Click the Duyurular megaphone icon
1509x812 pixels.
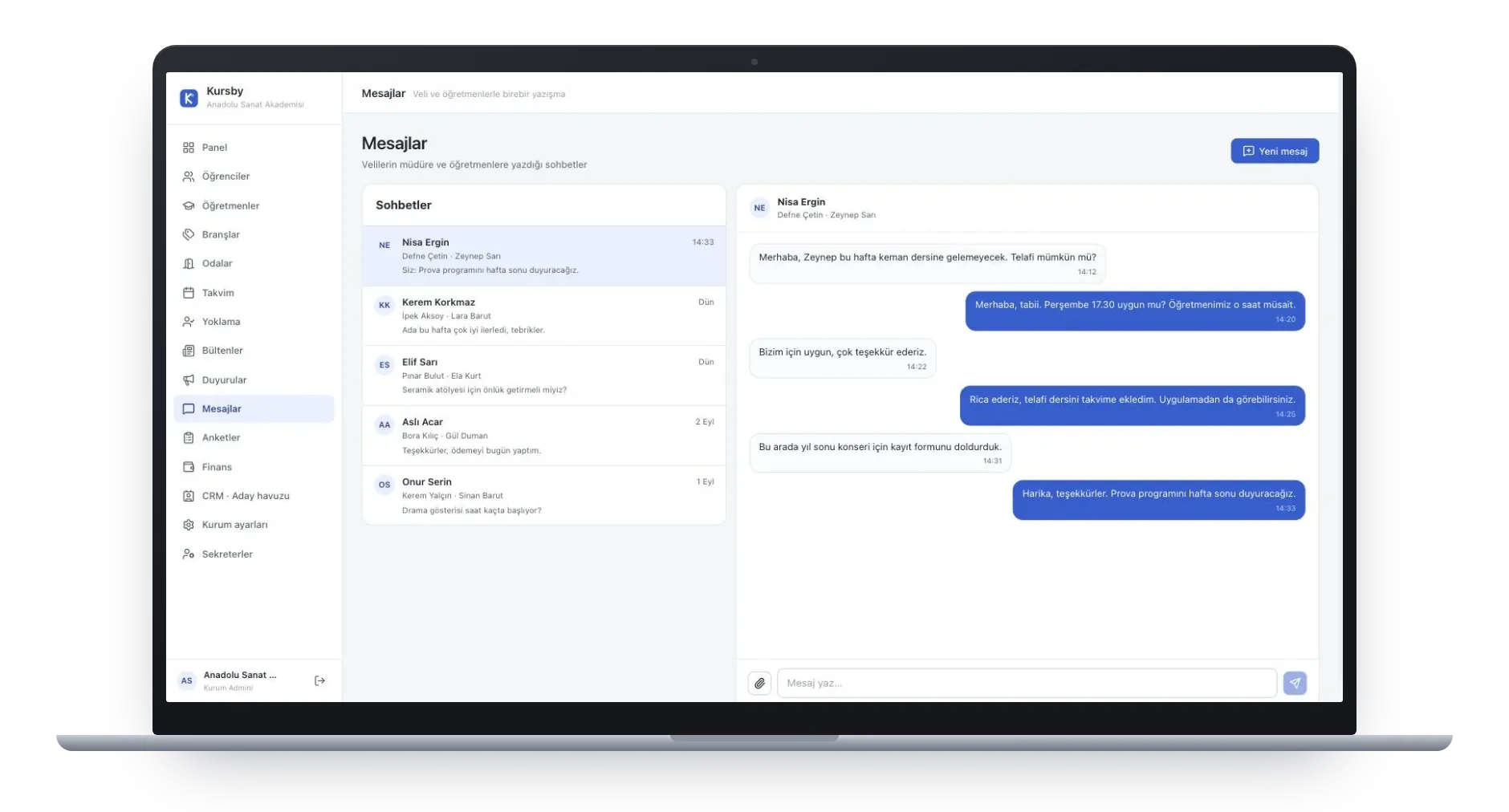(189, 380)
